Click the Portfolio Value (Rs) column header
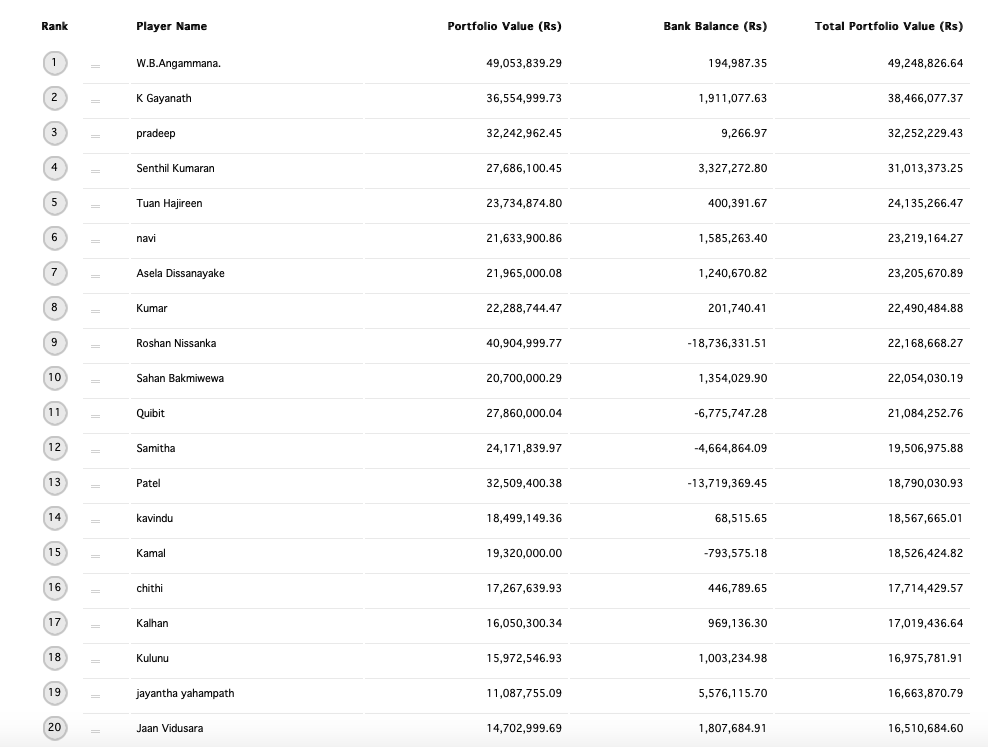This screenshot has height=747, width=988. pos(504,26)
